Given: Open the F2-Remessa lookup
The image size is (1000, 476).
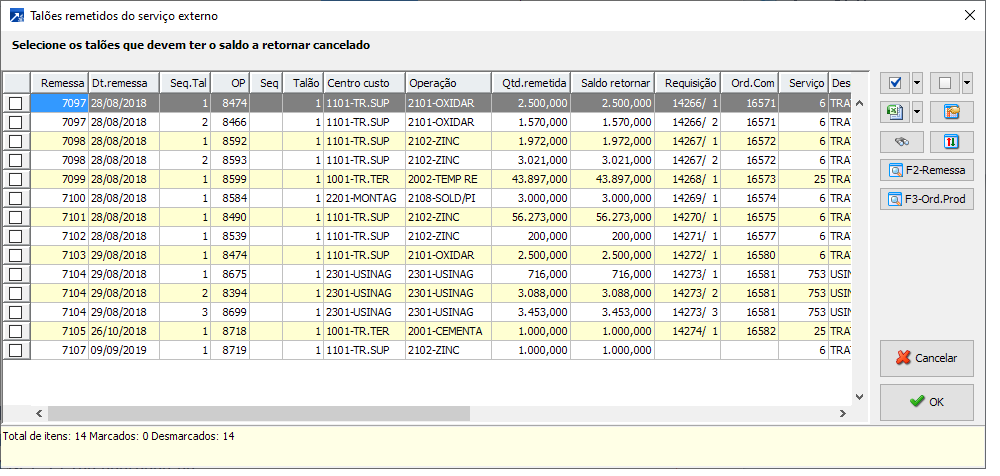Looking at the screenshot, I should [x=926, y=170].
